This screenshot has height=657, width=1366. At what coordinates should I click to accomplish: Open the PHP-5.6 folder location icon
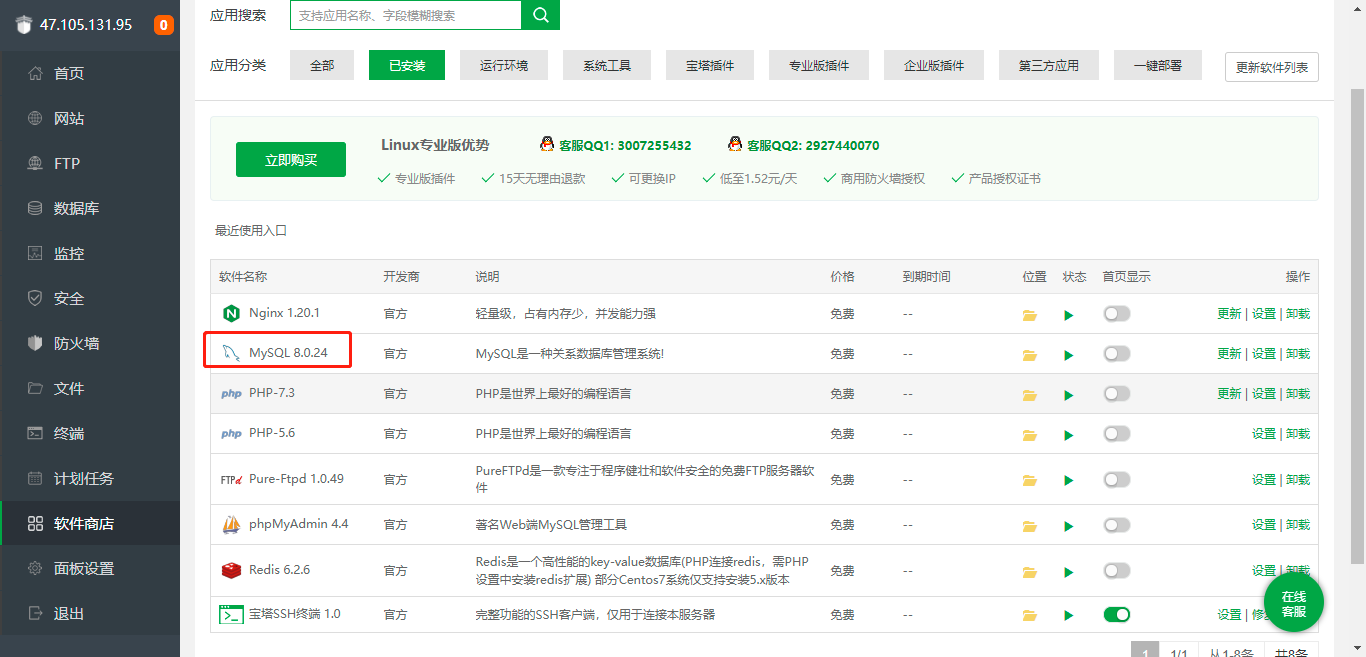click(1029, 435)
